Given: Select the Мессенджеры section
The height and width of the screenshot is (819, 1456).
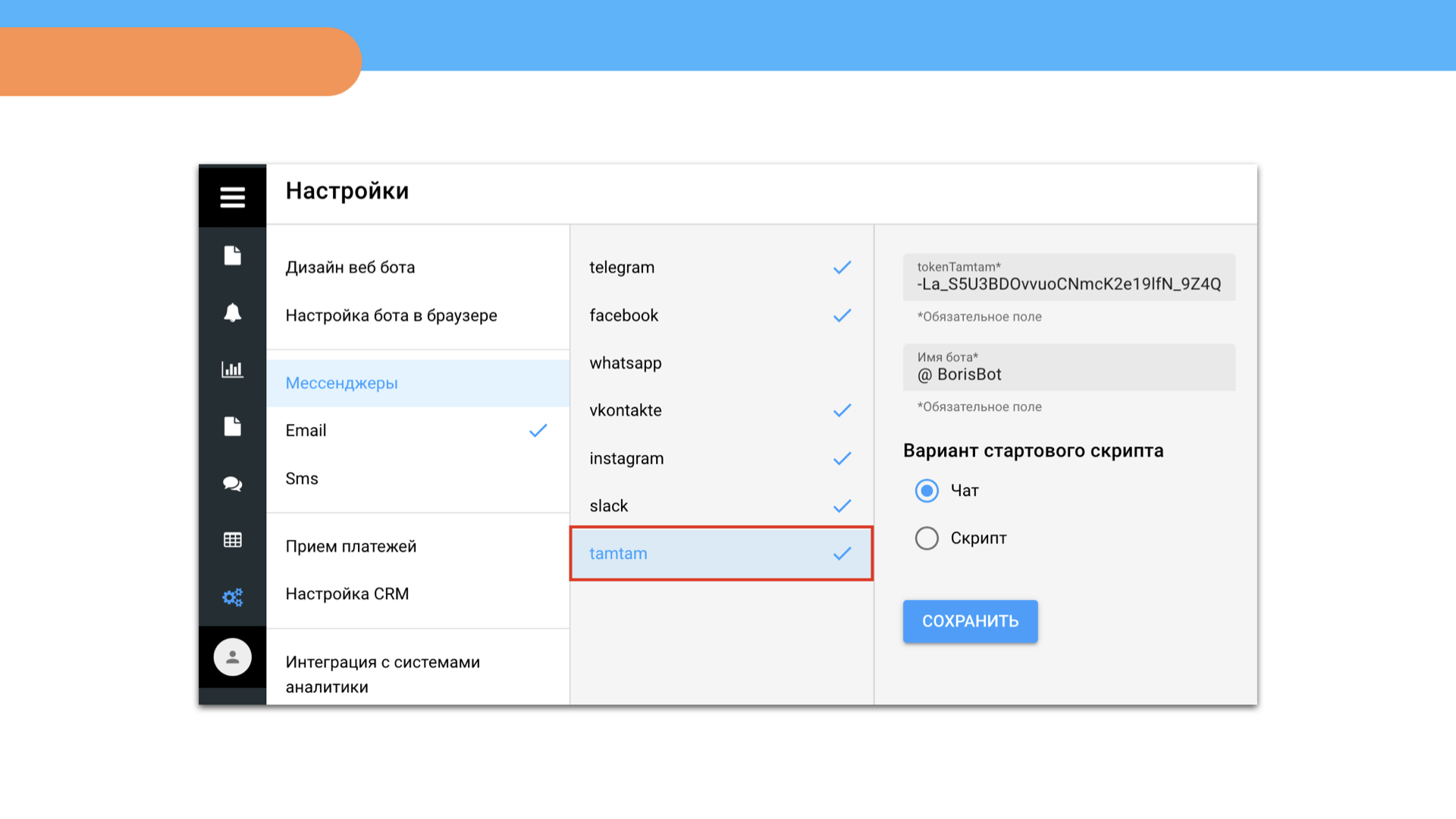Looking at the screenshot, I should pyautogui.click(x=418, y=383).
